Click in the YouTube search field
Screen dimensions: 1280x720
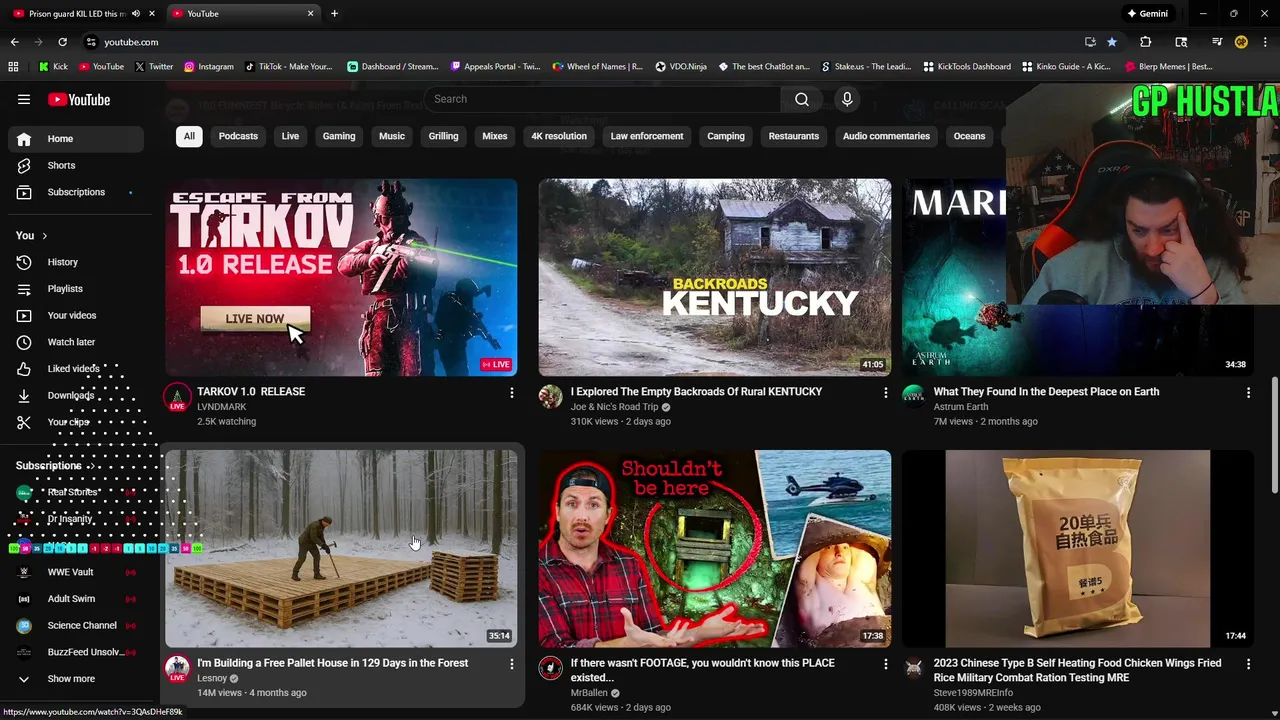[603, 99]
